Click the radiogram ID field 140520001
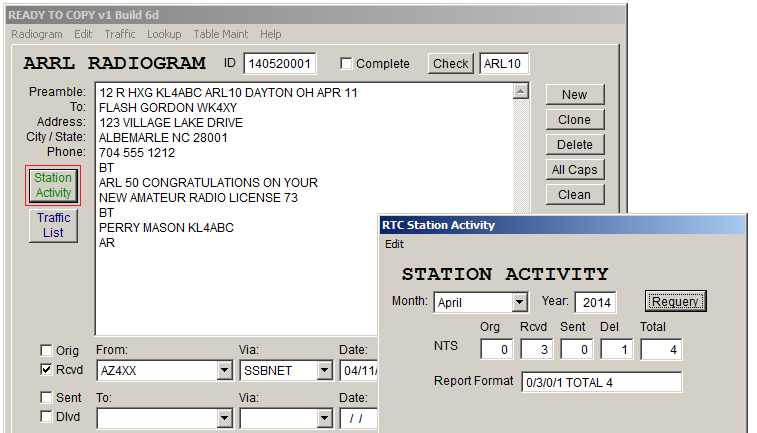 click(280, 64)
